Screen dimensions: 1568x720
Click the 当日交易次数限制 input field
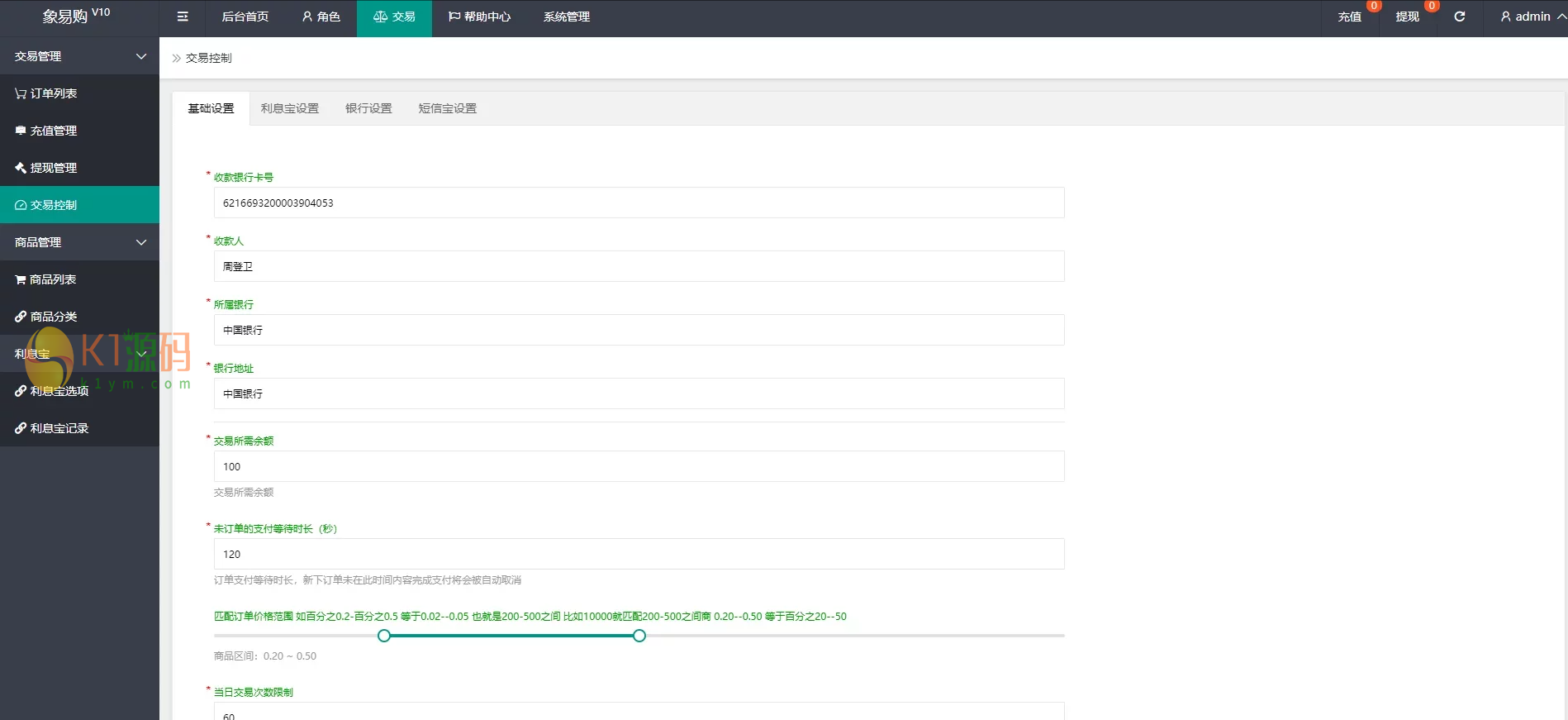pyautogui.click(x=639, y=712)
